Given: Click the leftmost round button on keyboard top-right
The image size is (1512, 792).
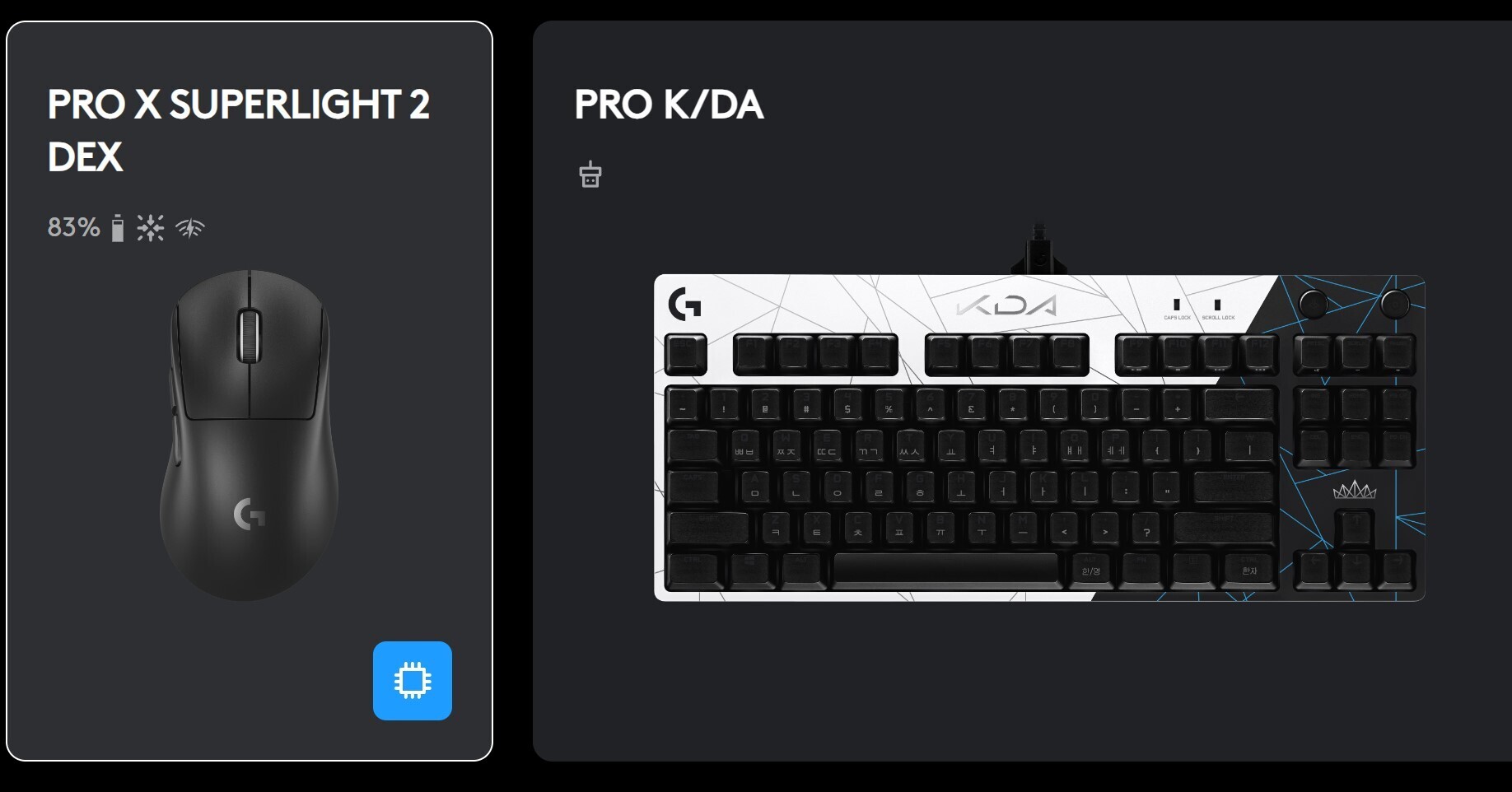Looking at the screenshot, I should click(x=1313, y=304).
